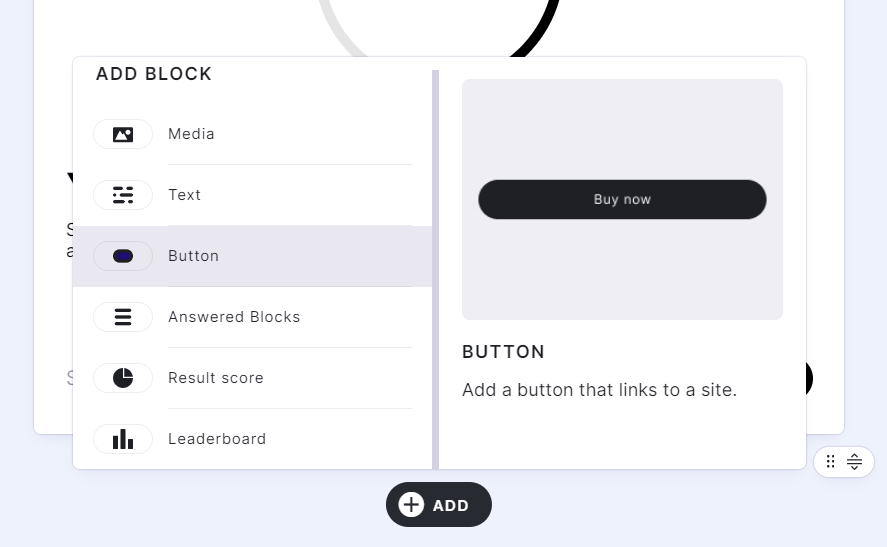Click the Result score pie icon
This screenshot has height=547, width=887.
tap(123, 378)
